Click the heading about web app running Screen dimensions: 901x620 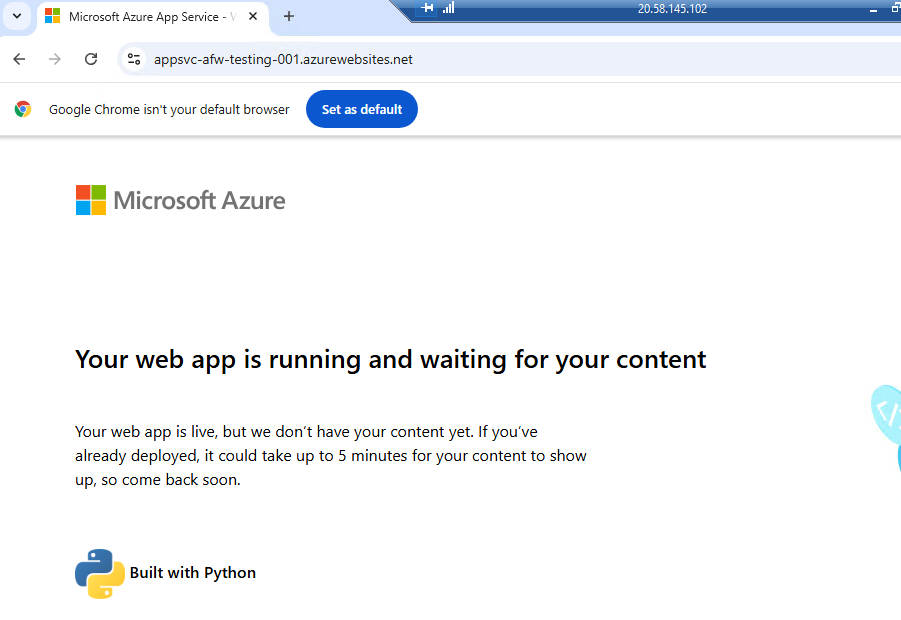coord(390,359)
